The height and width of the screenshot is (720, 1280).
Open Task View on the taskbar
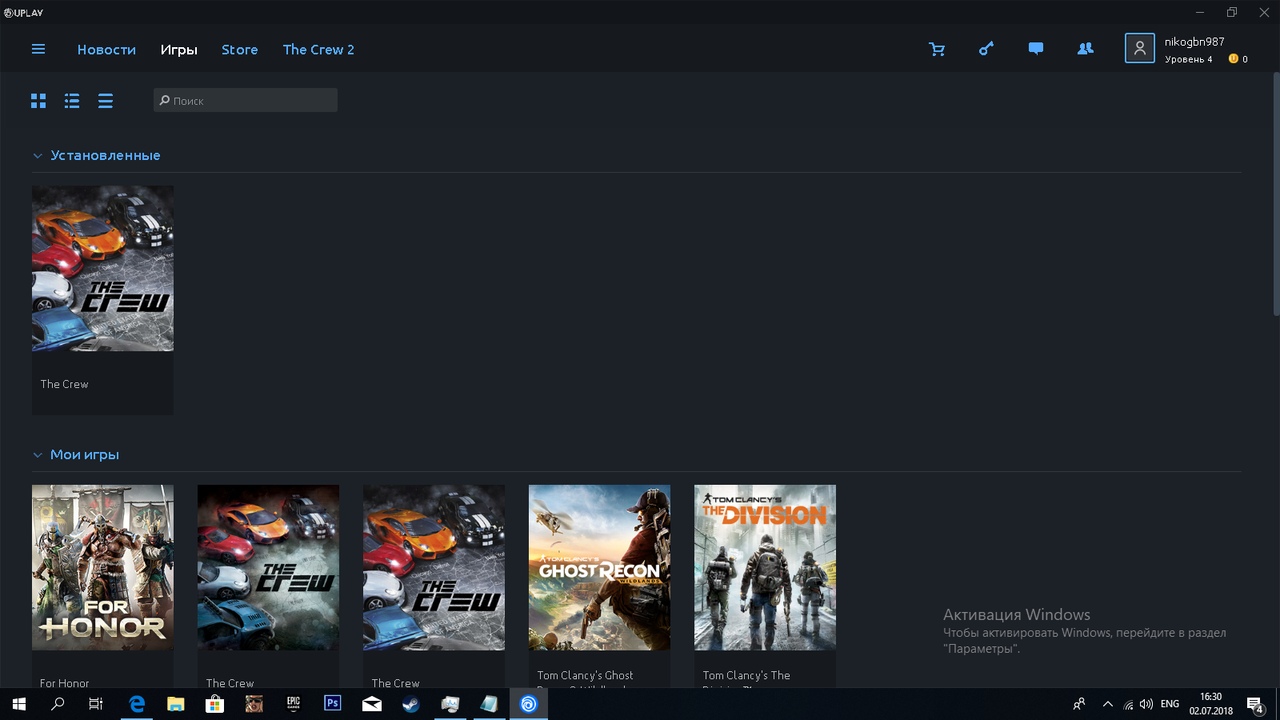pos(96,704)
